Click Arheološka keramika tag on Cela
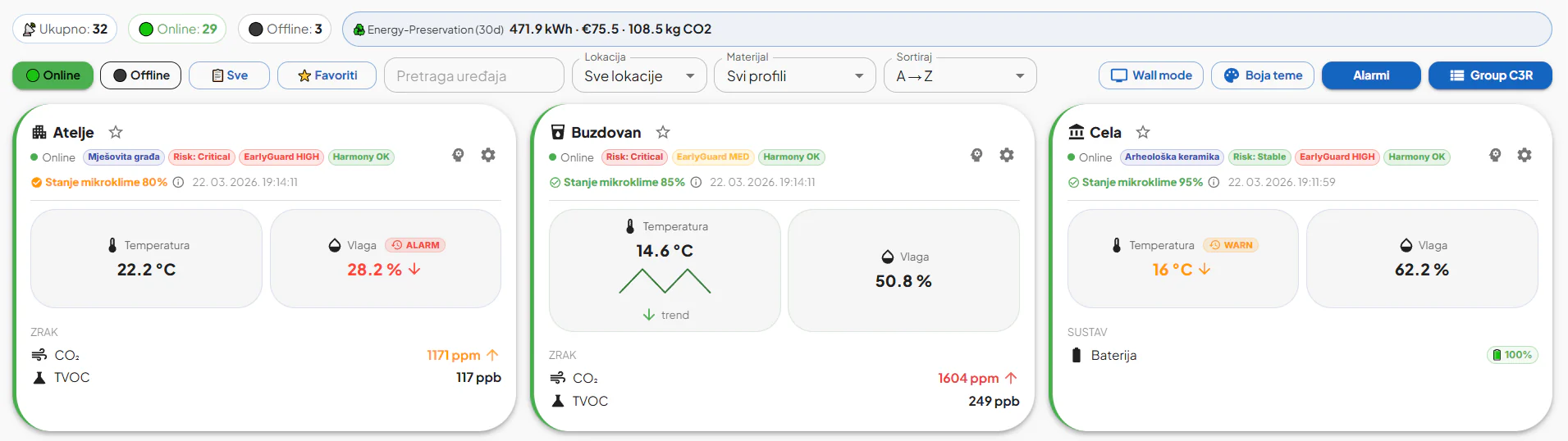 (x=1172, y=157)
